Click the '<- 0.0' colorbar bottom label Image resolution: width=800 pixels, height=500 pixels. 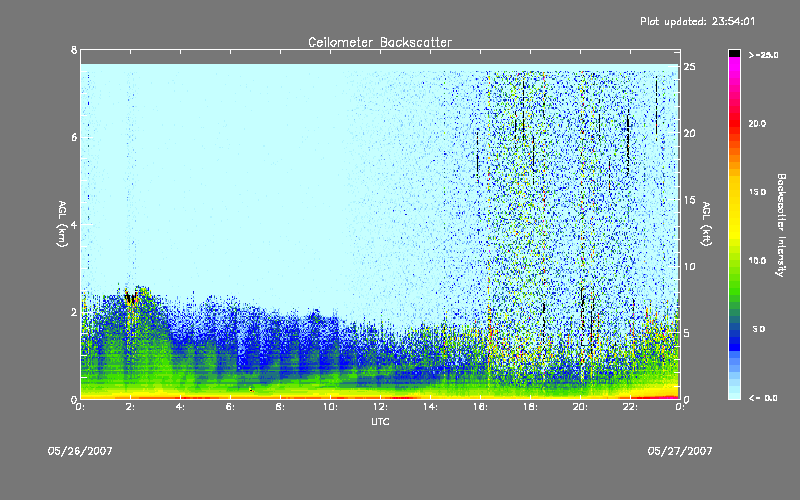(x=763, y=398)
